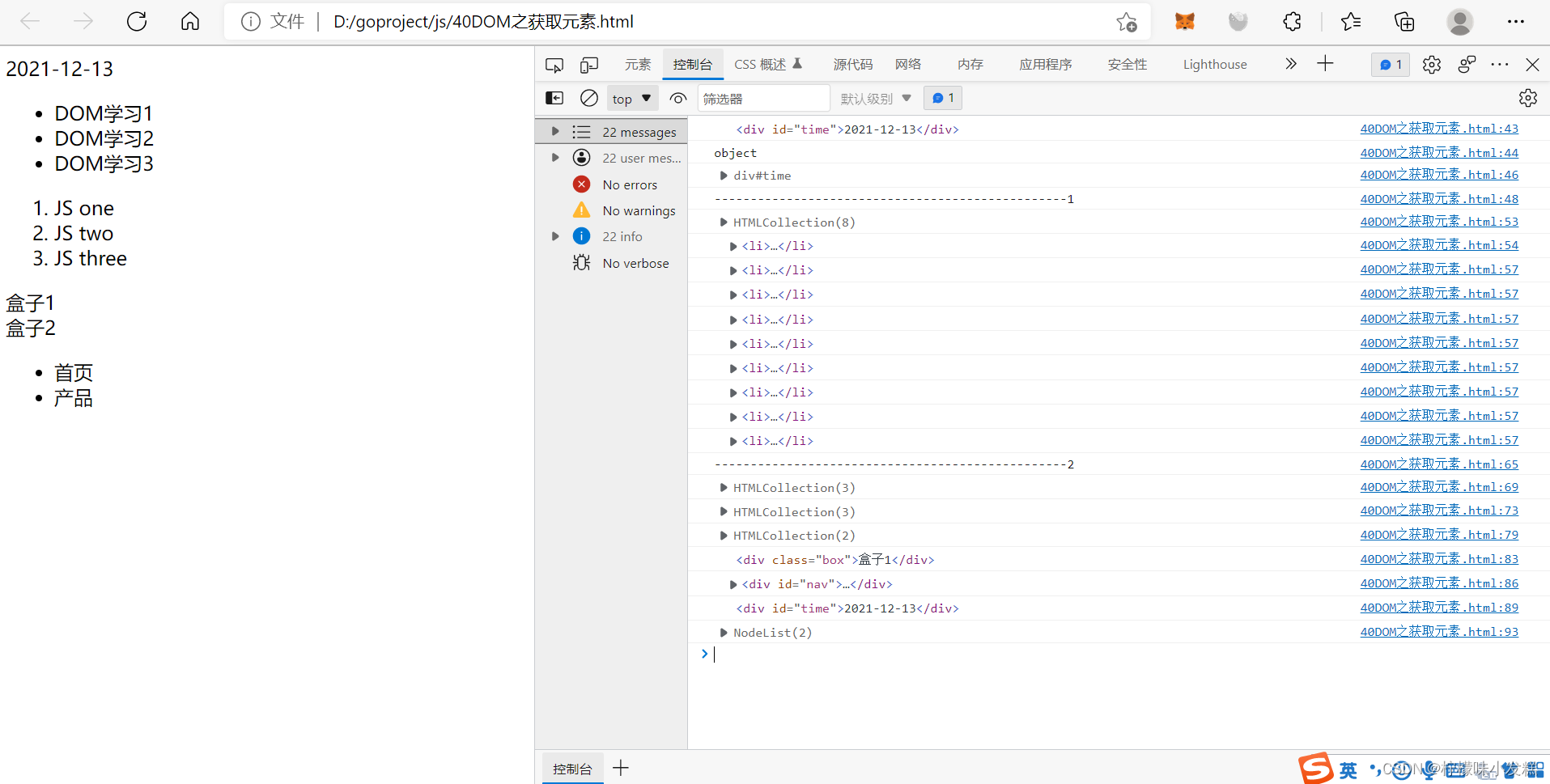Open the console toolbar issues badge
1550x784 pixels.
(x=943, y=98)
